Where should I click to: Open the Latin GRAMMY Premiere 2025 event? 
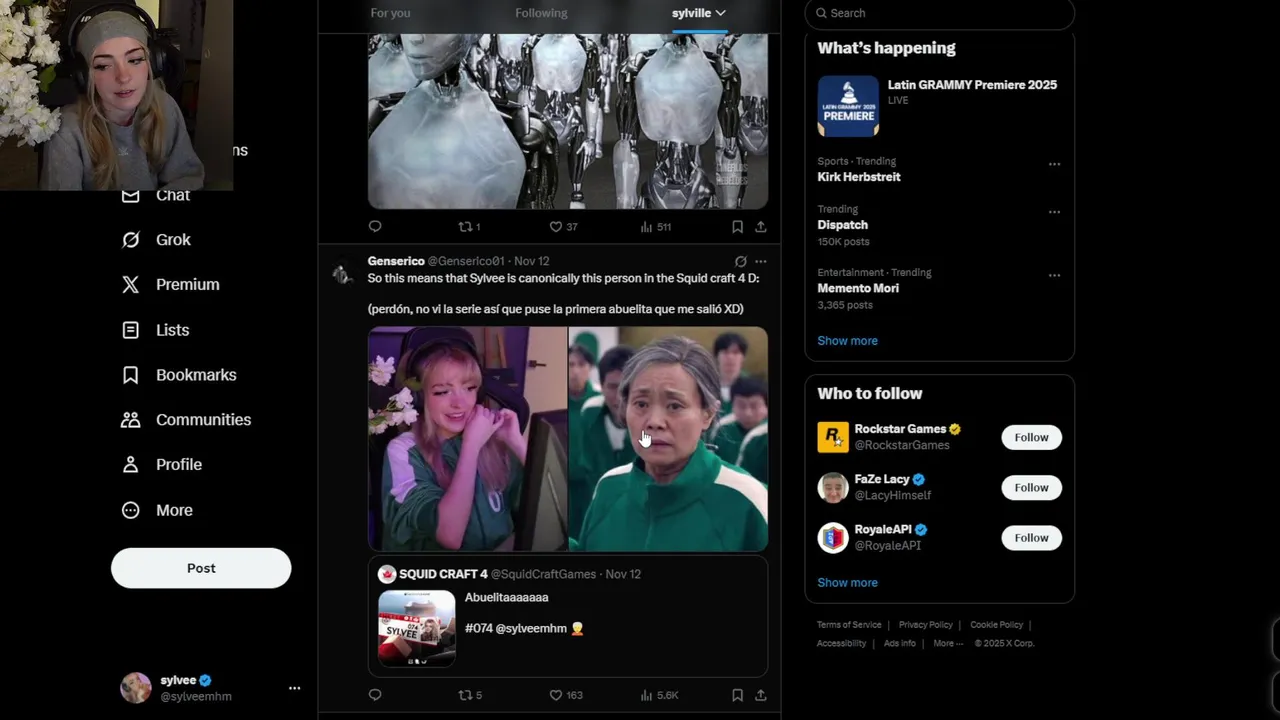click(x=940, y=104)
